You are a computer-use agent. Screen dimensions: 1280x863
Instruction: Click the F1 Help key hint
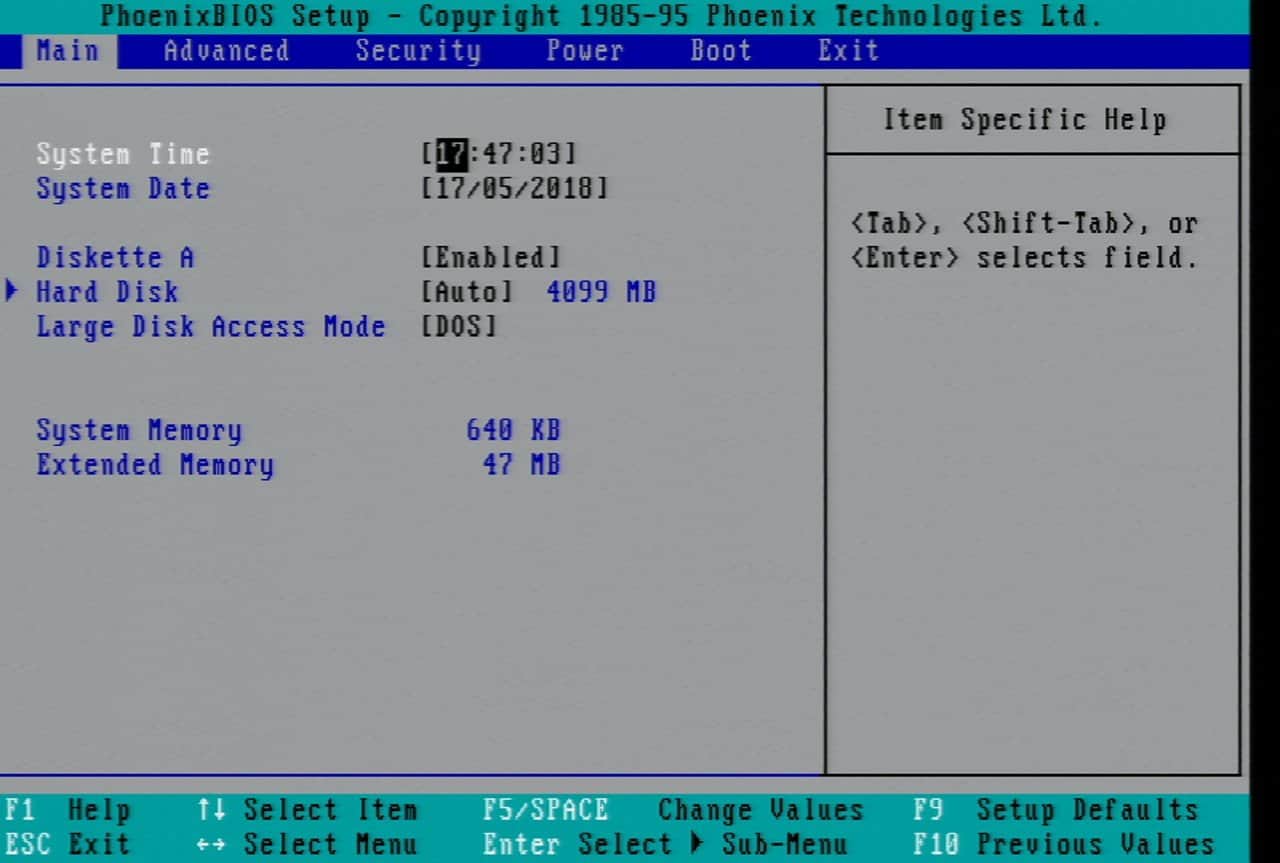68,810
